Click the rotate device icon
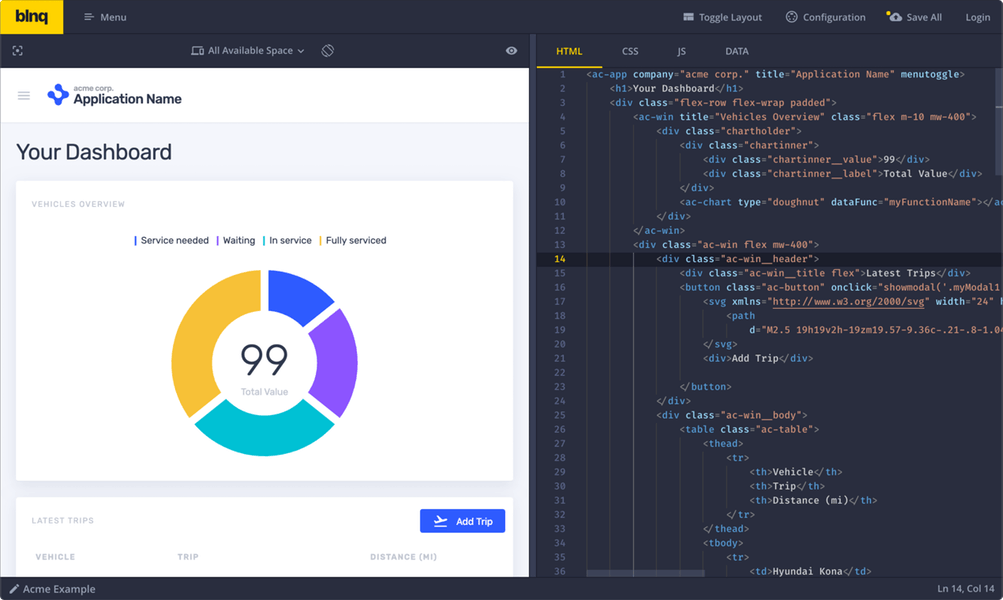Viewport: 1003px width, 600px height. pyautogui.click(x=328, y=51)
